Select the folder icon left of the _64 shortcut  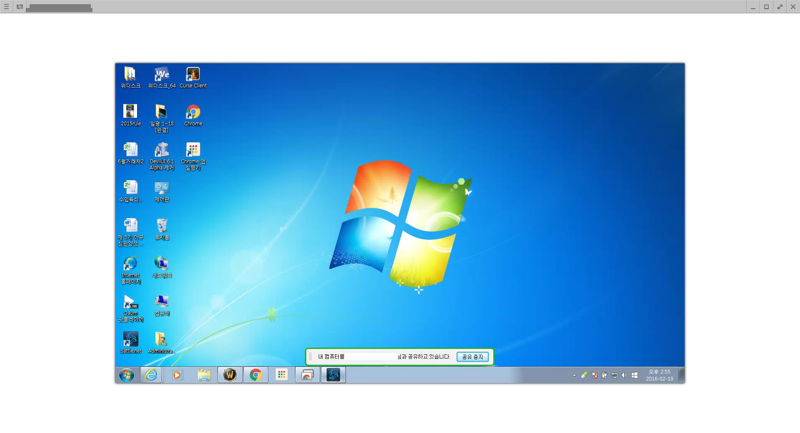pos(131,78)
